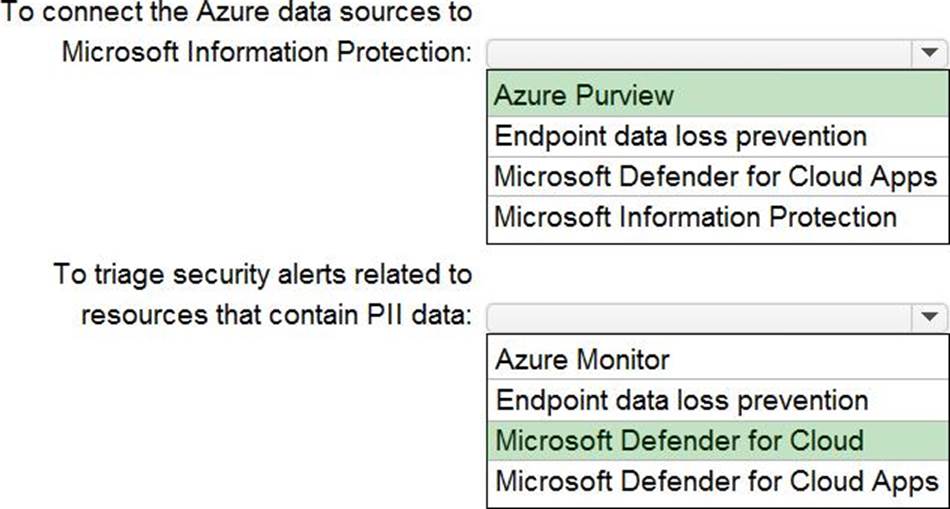Select Azure Purview from the first list
The image size is (950, 509).
pyautogui.click(x=584, y=95)
